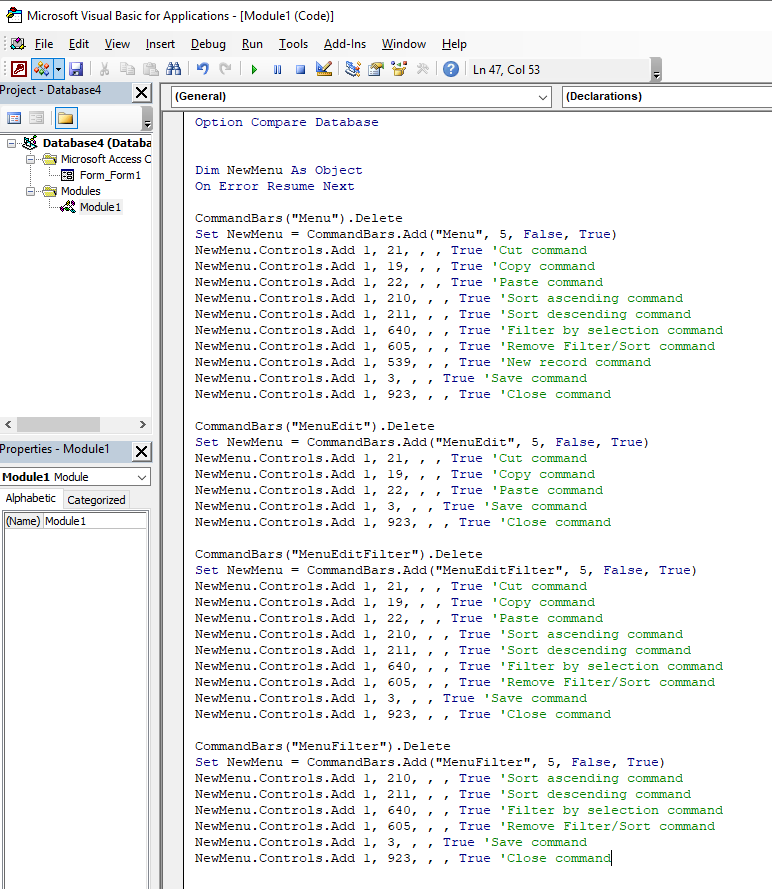Close the Properties panel
772x889 pixels.
pyautogui.click(x=141, y=451)
